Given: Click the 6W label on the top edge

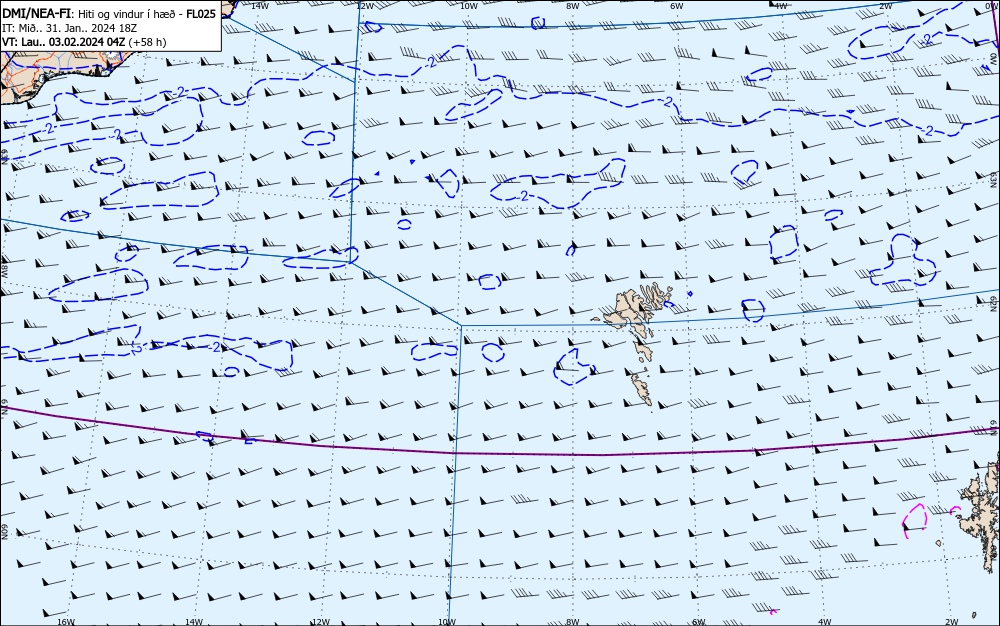Looking at the screenshot, I should [676, 5].
